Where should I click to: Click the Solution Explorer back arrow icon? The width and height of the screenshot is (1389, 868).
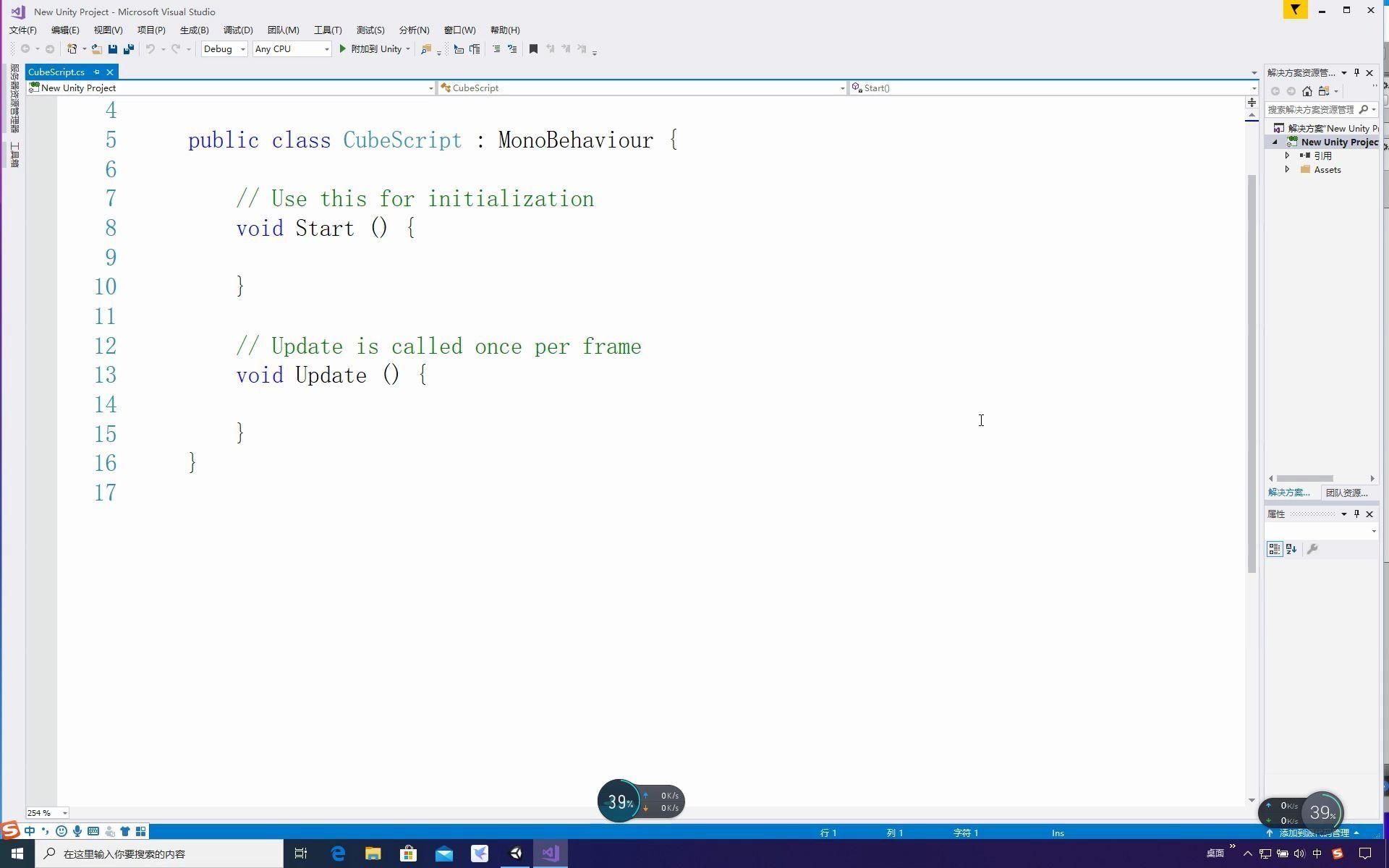pyautogui.click(x=1275, y=91)
